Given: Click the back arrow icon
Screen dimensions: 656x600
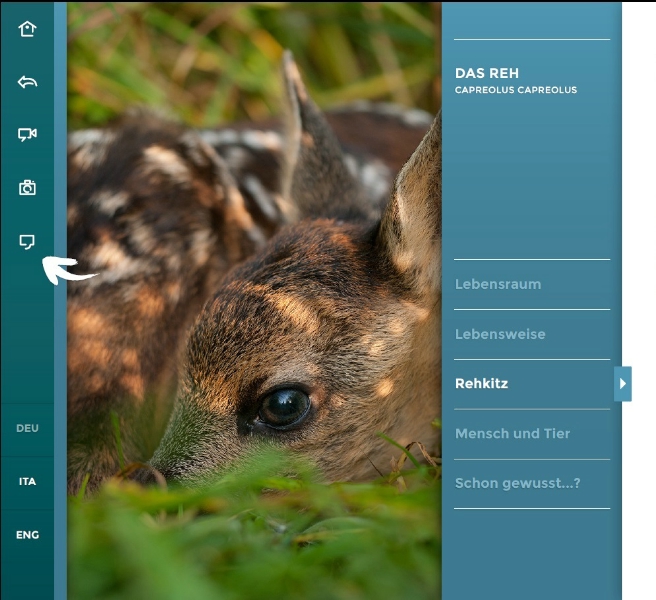Looking at the screenshot, I should 27,82.
